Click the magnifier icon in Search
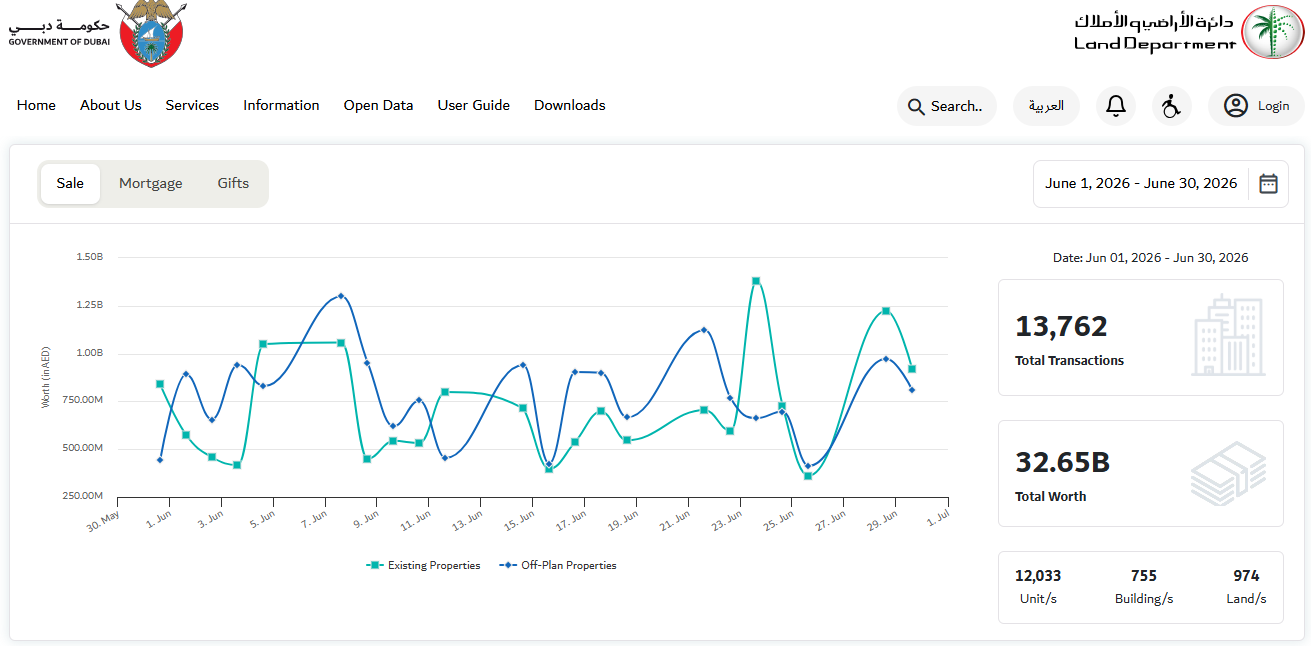1311x646 pixels. click(x=916, y=106)
